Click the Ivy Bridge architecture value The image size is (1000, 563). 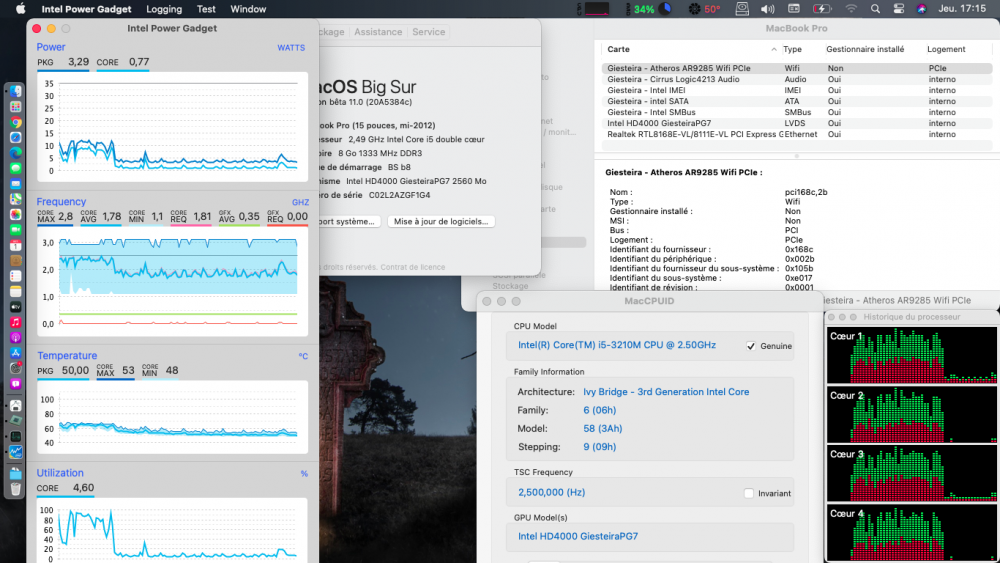point(666,391)
